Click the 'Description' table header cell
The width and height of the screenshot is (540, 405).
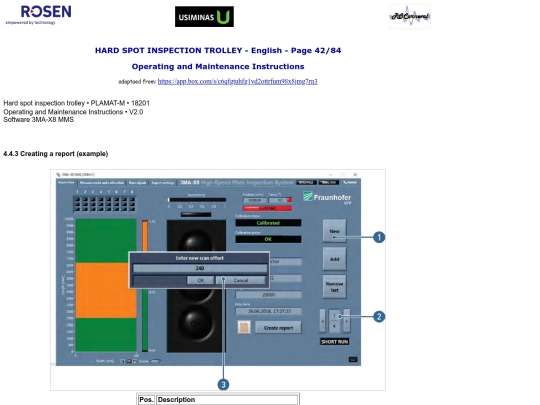pyautogui.click(x=227, y=399)
